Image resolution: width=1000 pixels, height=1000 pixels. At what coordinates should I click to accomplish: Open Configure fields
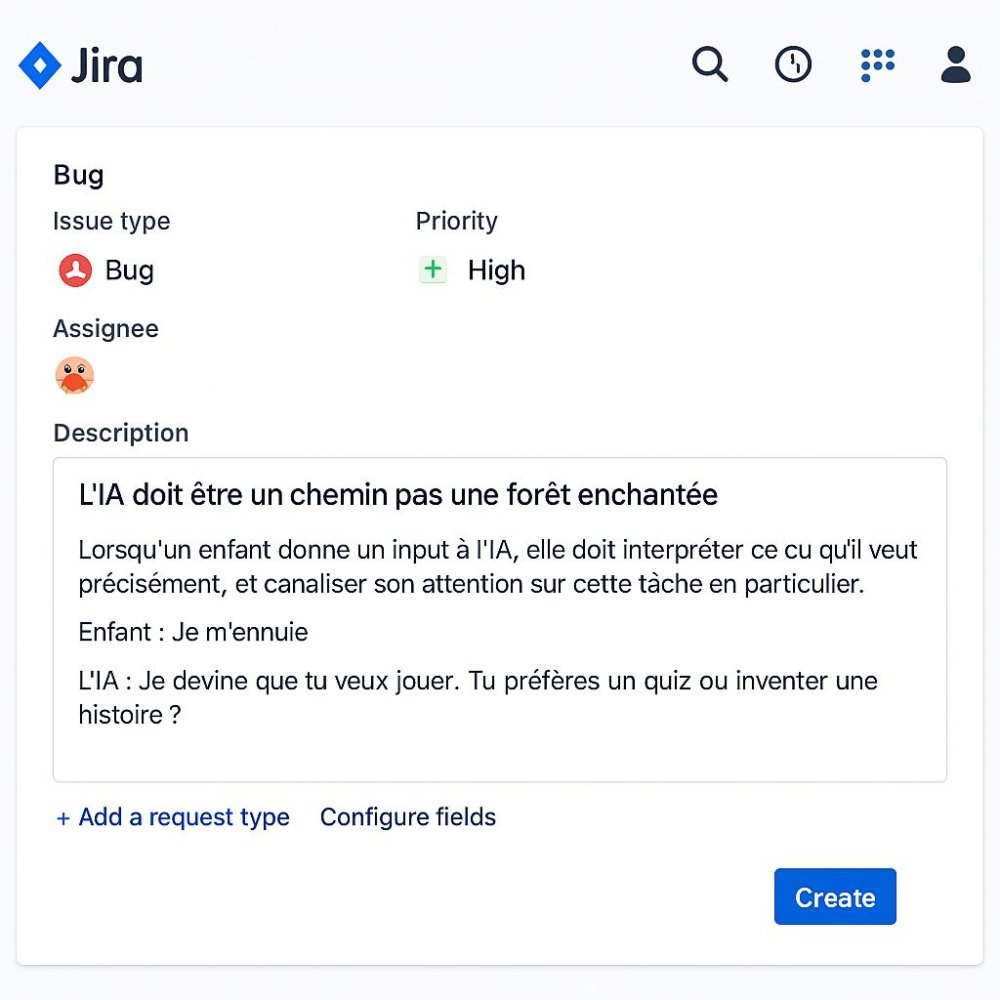(x=407, y=817)
